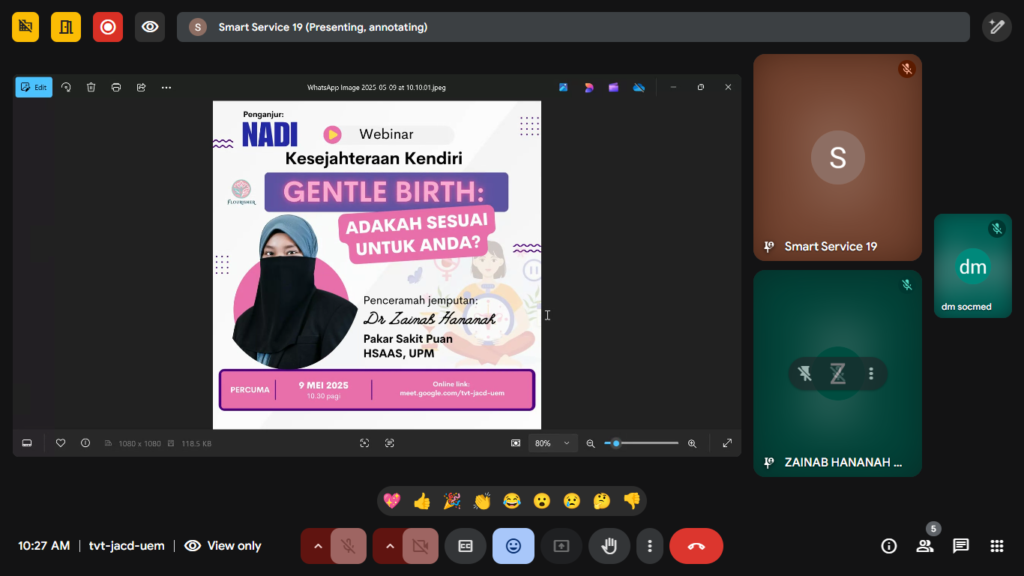Toggle the eye visibility button in top bar

(150, 27)
